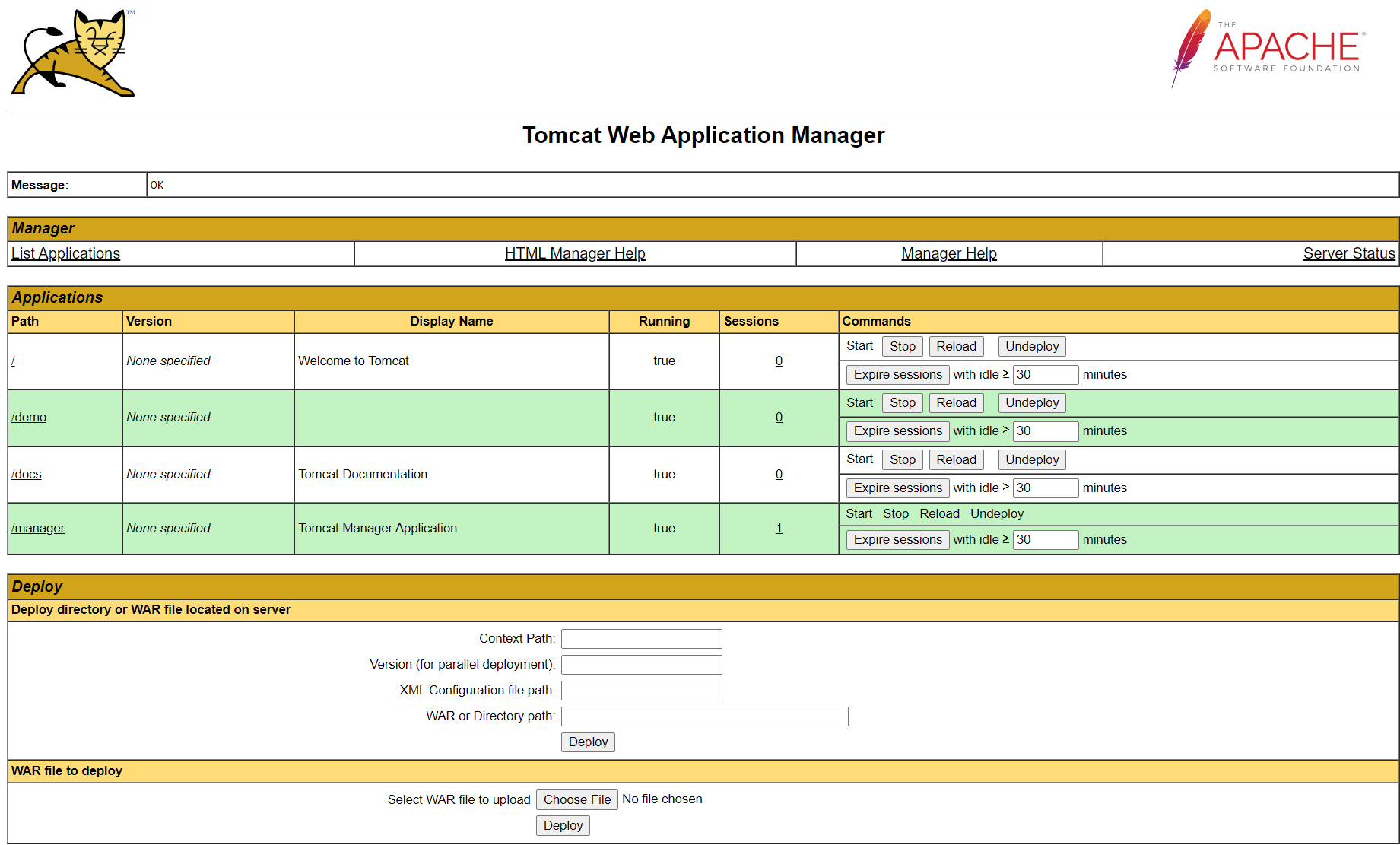1400x845 pixels.
Task: Edit idle minutes field for /demo
Action: (x=1045, y=430)
